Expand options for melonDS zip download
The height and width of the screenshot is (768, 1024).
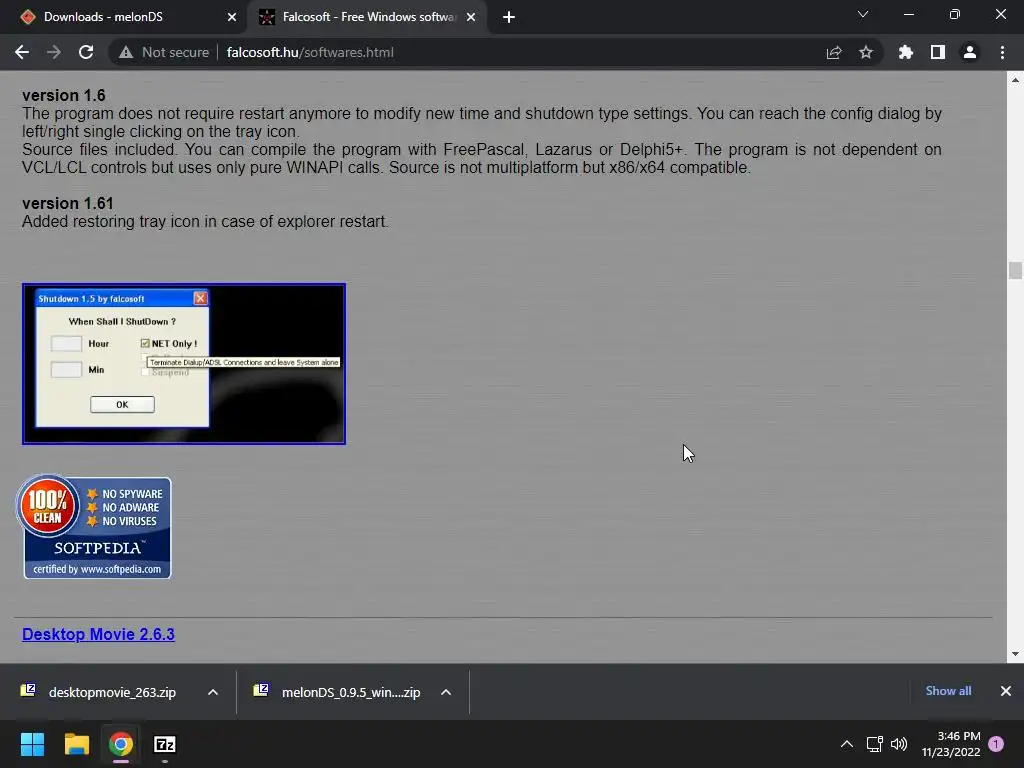tap(446, 692)
